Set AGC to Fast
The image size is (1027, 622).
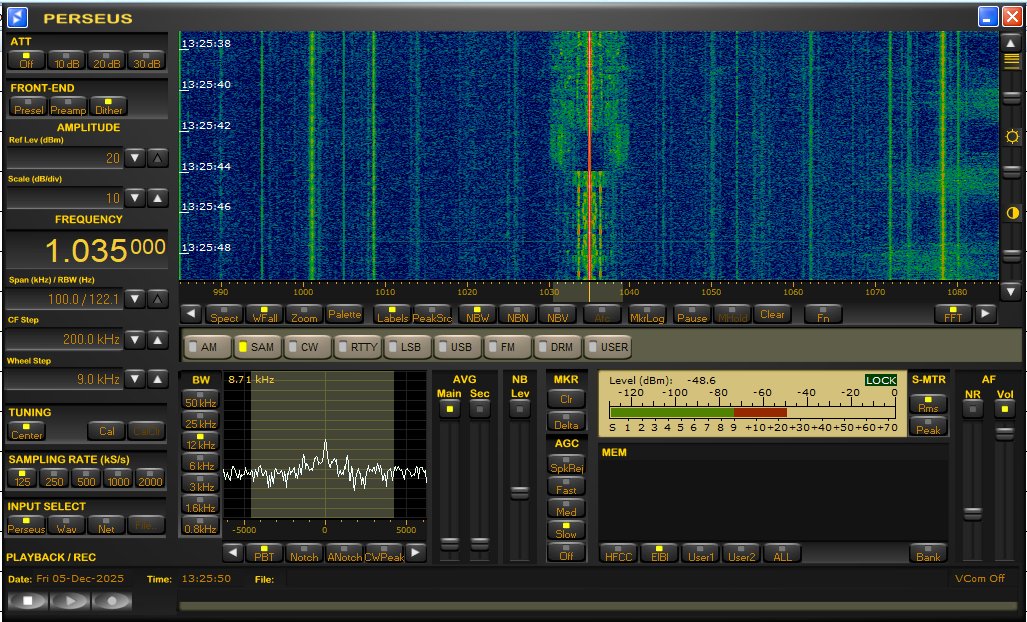pyautogui.click(x=567, y=486)
